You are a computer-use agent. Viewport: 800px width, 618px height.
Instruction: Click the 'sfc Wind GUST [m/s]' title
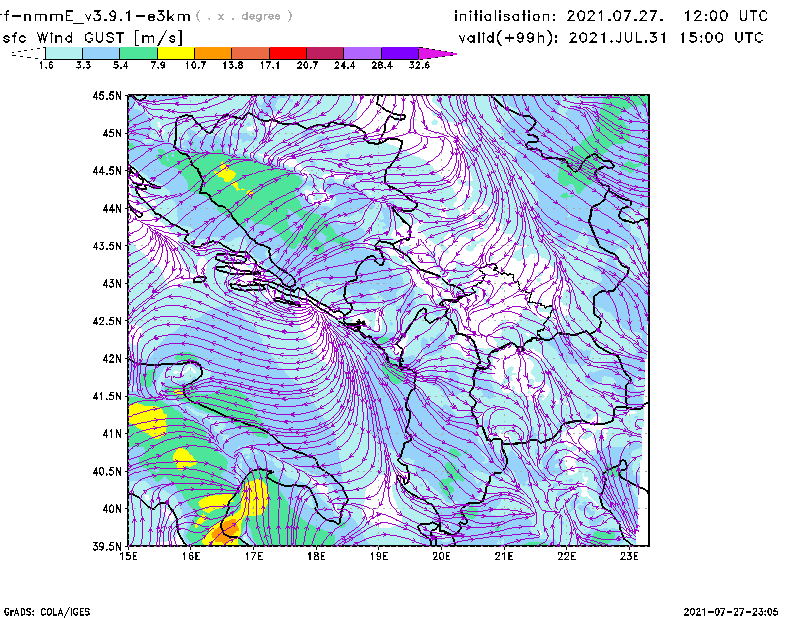pos(92,38)
